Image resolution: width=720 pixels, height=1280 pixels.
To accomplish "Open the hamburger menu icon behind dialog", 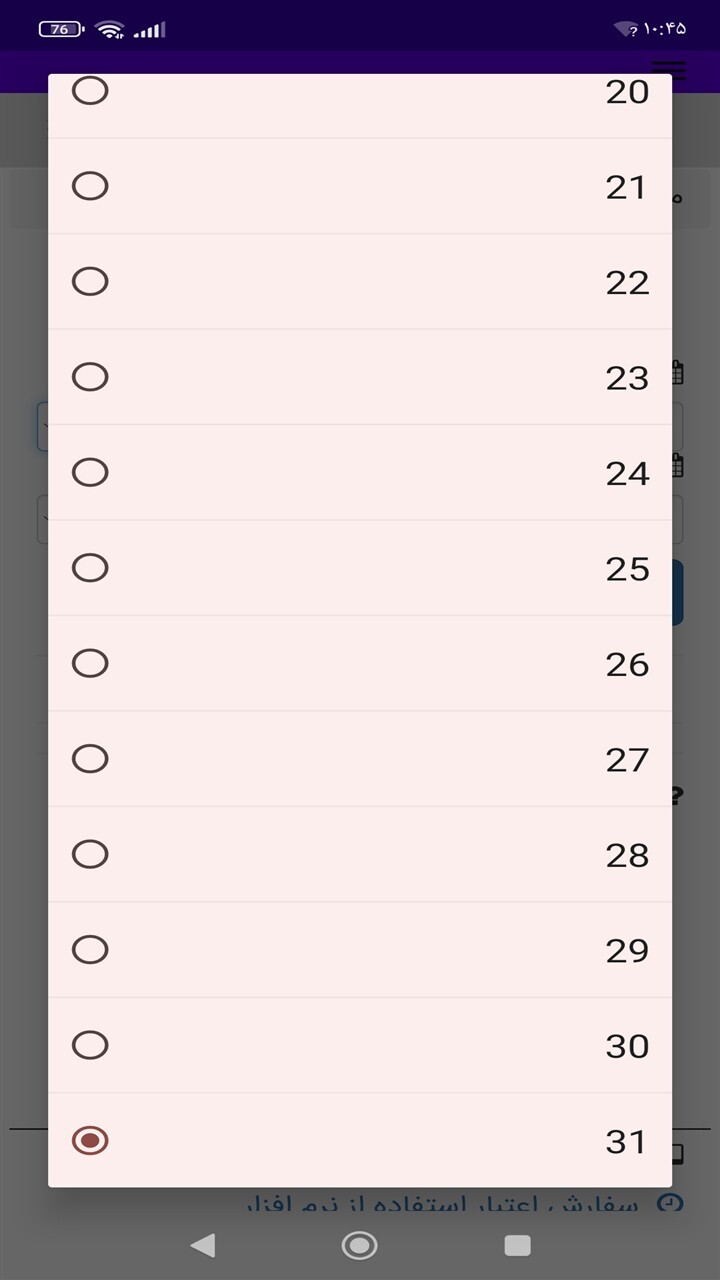I will point(669,70).
